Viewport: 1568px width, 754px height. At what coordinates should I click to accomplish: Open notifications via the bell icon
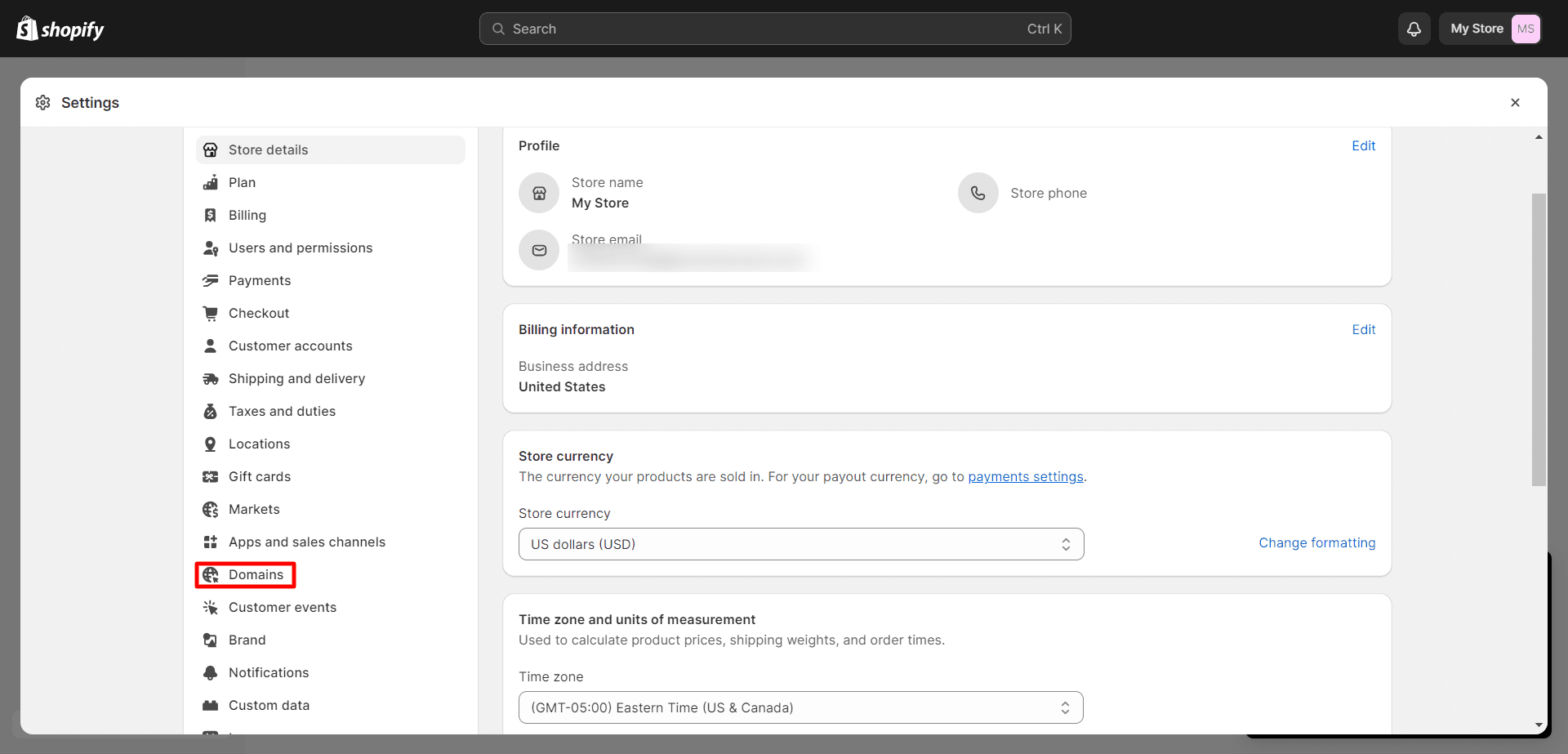(x=1414, y=29)
